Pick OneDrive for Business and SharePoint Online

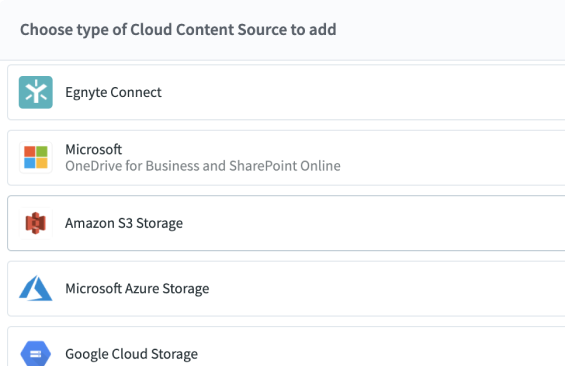203,166
